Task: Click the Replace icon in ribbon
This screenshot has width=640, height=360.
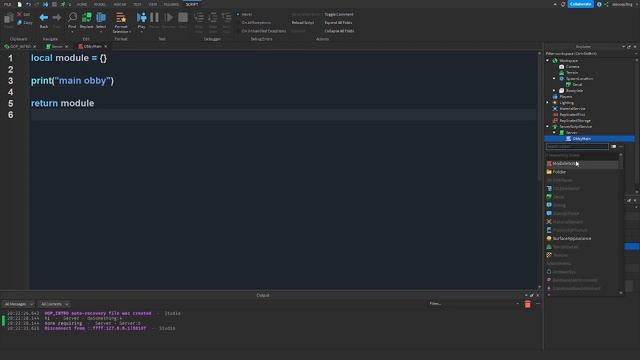Action: pos(87,17)
